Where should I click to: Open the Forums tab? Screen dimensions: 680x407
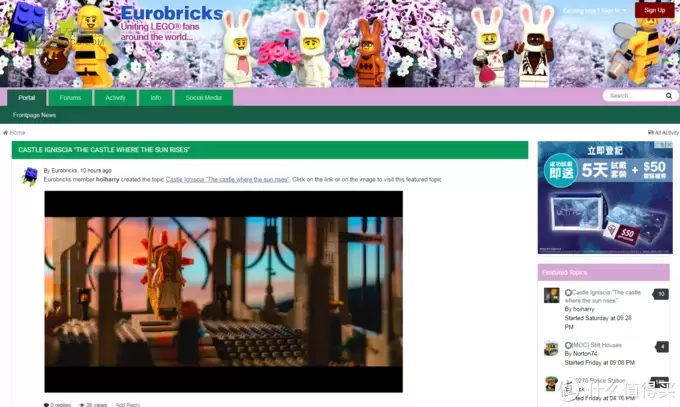(x=70, y=98)
